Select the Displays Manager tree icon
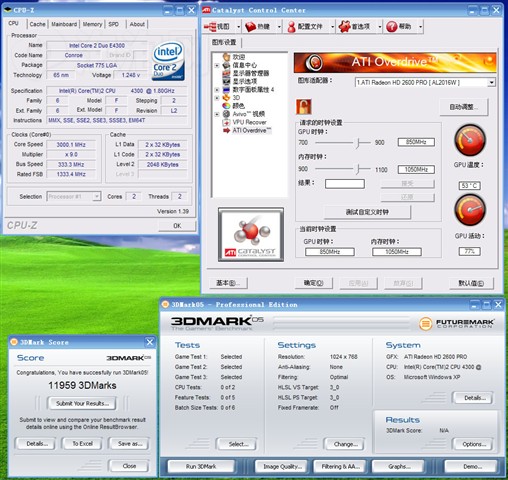Viewport: 508px width, 480px height. pos(227,73)
